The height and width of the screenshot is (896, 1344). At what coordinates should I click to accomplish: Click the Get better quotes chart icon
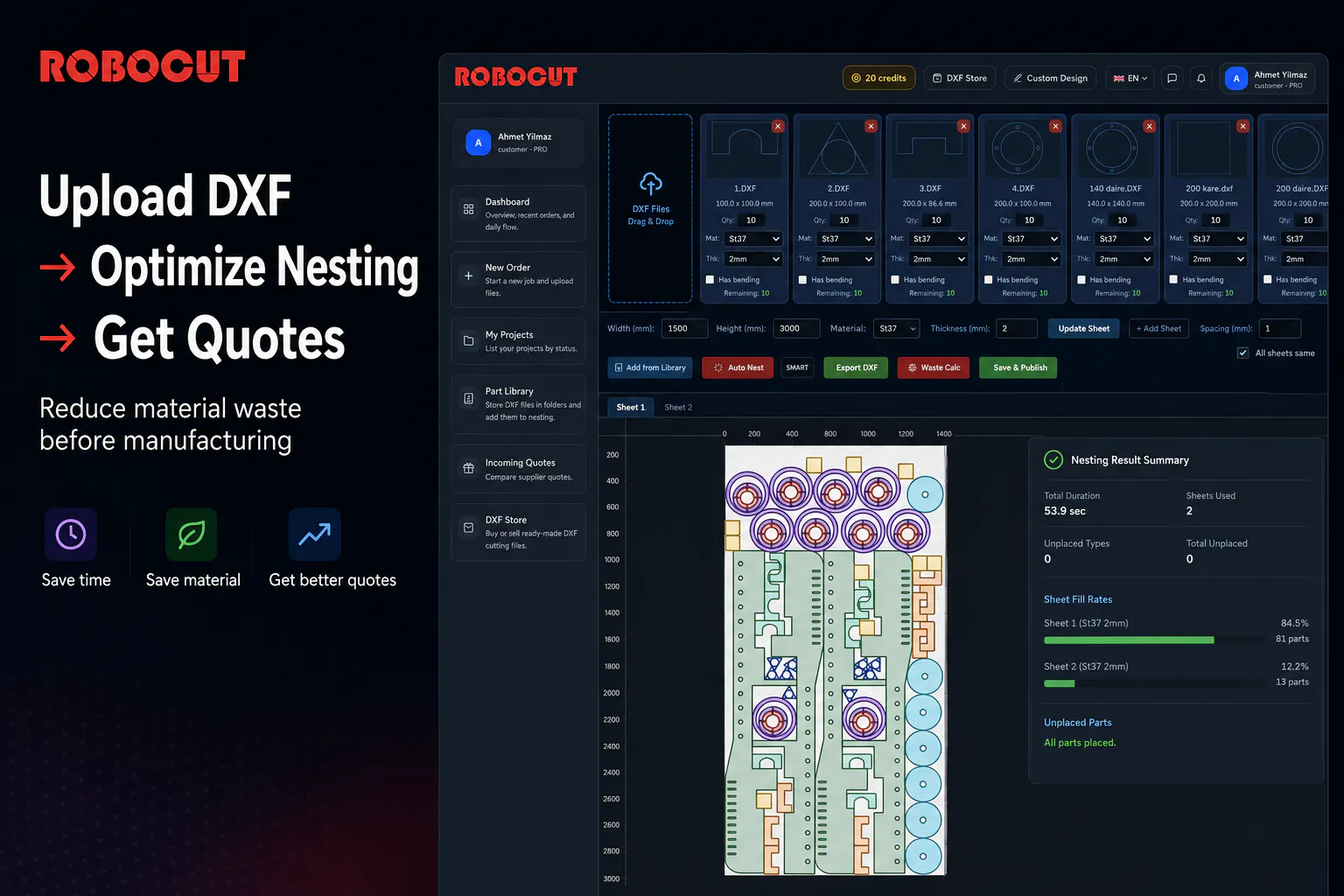point(315,534)
